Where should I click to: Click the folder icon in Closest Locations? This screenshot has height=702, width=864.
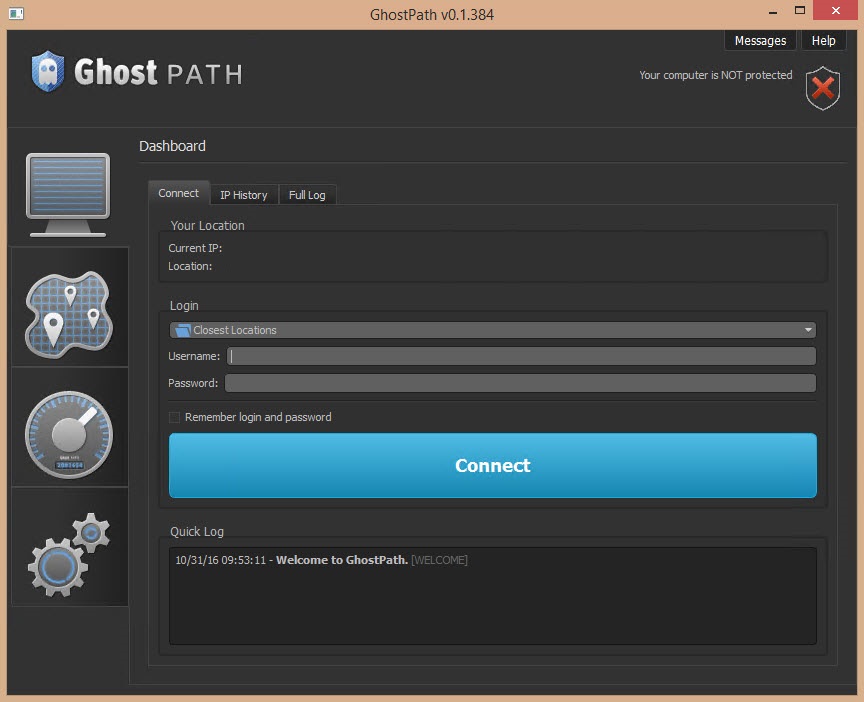point(182,331)
